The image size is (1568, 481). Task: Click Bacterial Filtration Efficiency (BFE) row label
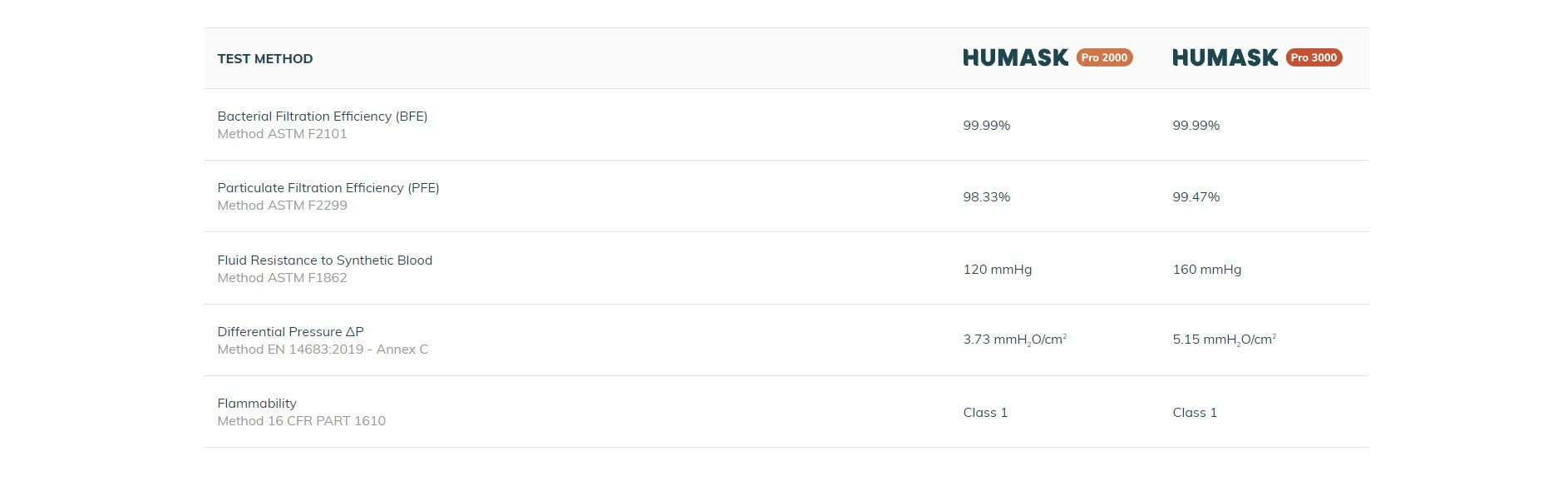coord(323,116)
